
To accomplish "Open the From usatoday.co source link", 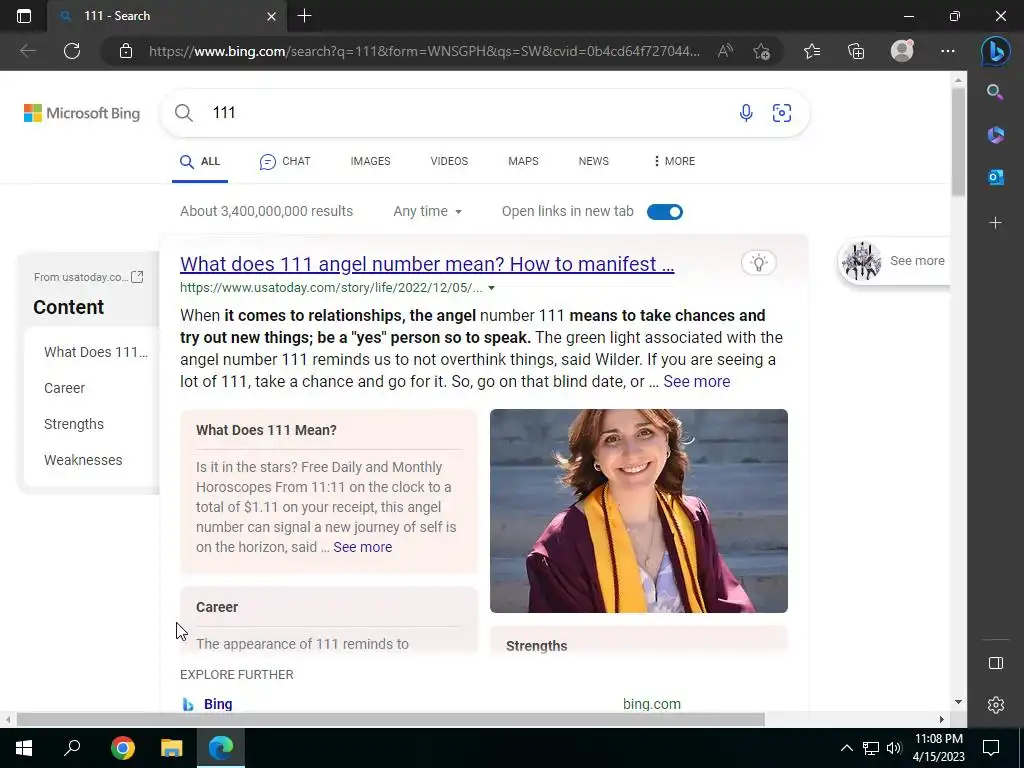I will tap(88, 277).
